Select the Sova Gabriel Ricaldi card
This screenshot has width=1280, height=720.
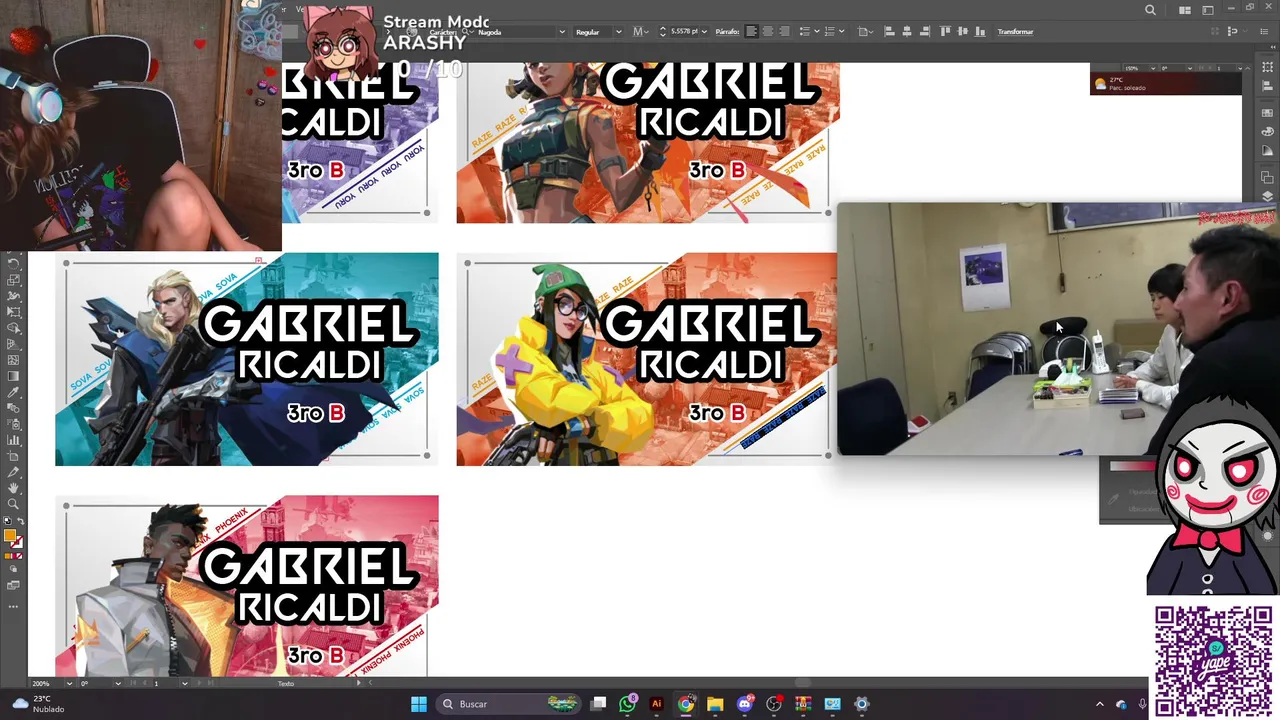(246, 359)
